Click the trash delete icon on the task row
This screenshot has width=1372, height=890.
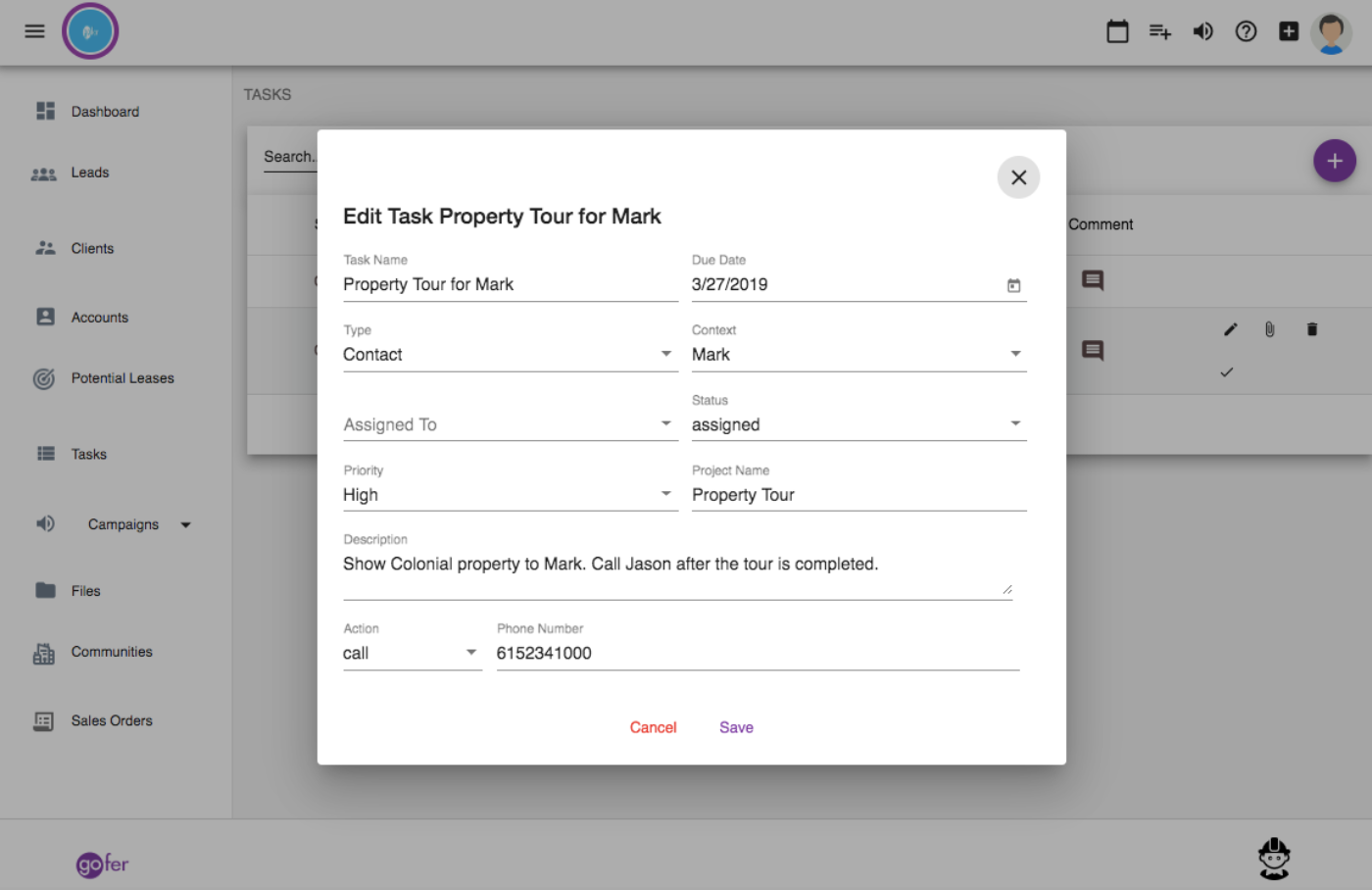1312,329
